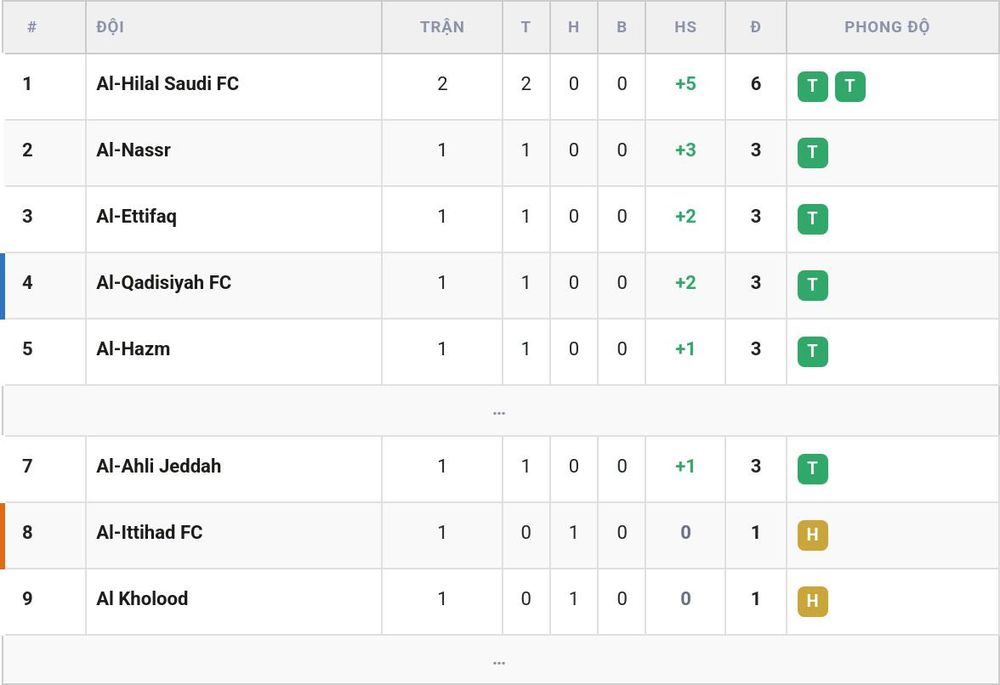
Task: Click the ĐỘI column header
Action: (x=110, y=27)
